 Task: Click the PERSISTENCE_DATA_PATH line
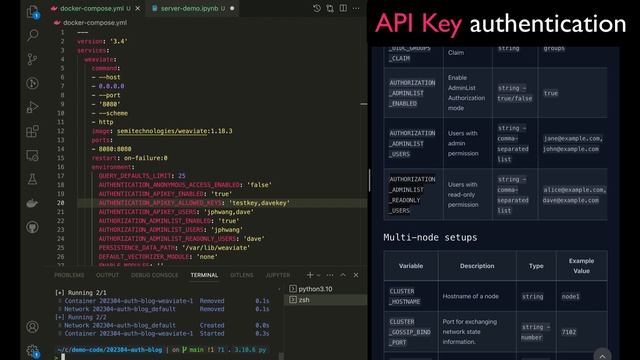[174, 248]
